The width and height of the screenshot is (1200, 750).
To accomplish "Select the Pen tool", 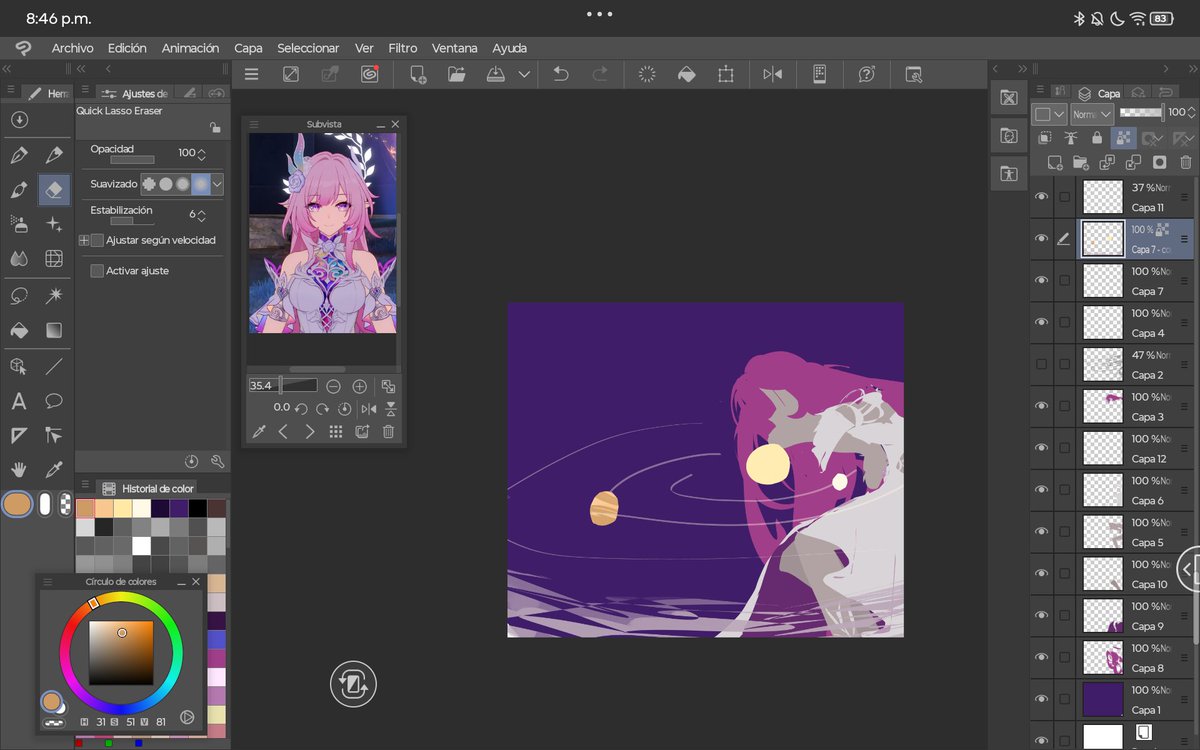I will pyautogui.click(x=18, y=155).
